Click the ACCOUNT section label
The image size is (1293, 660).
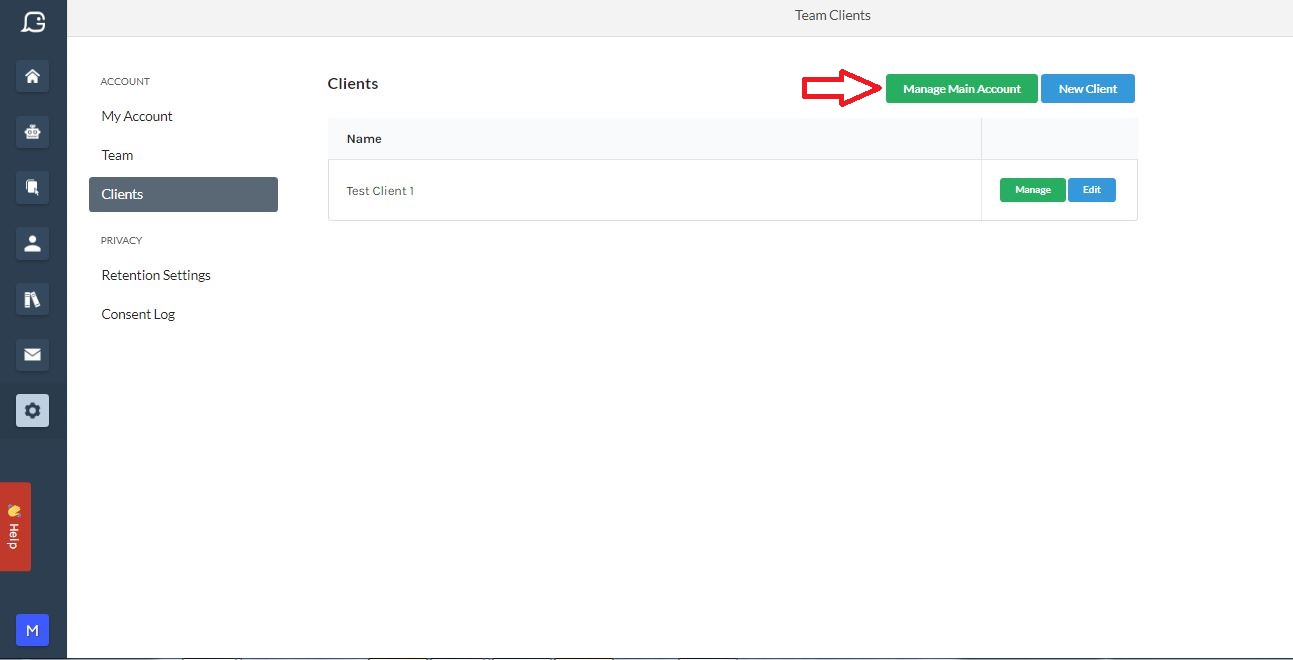pyautogui.click(x=125, y=82)
